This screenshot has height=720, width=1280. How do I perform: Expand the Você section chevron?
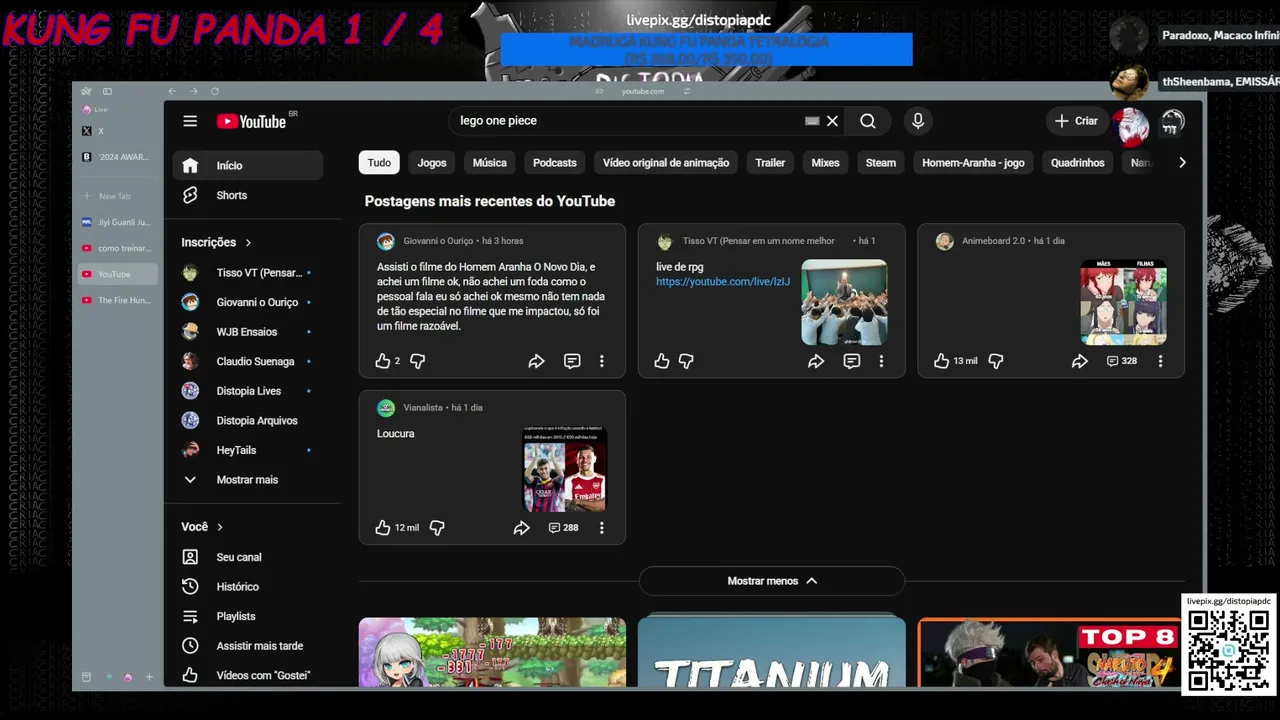220,527
